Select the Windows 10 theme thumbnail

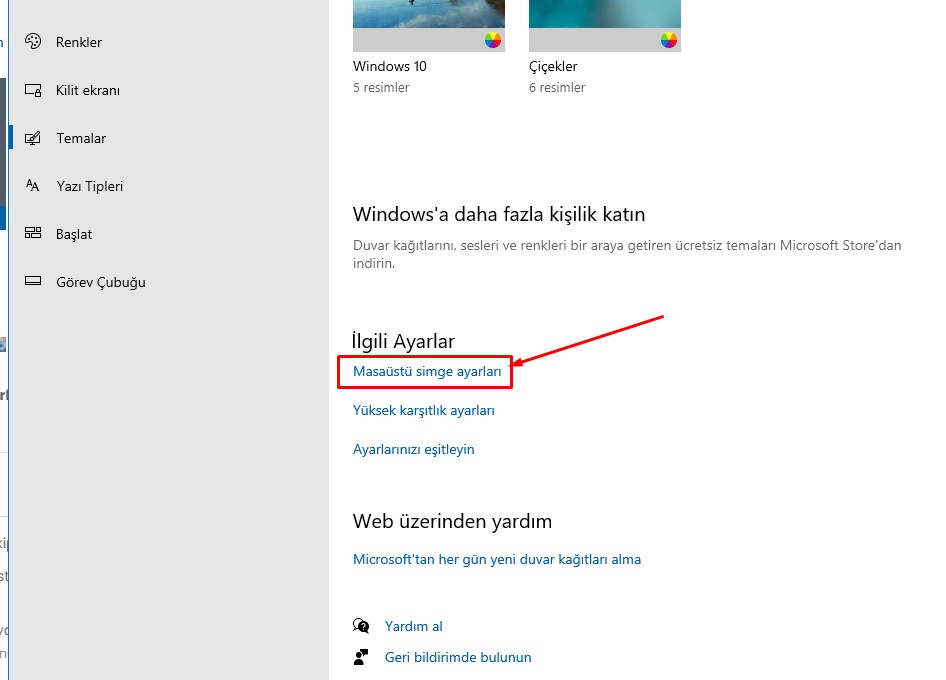[429, 26]
